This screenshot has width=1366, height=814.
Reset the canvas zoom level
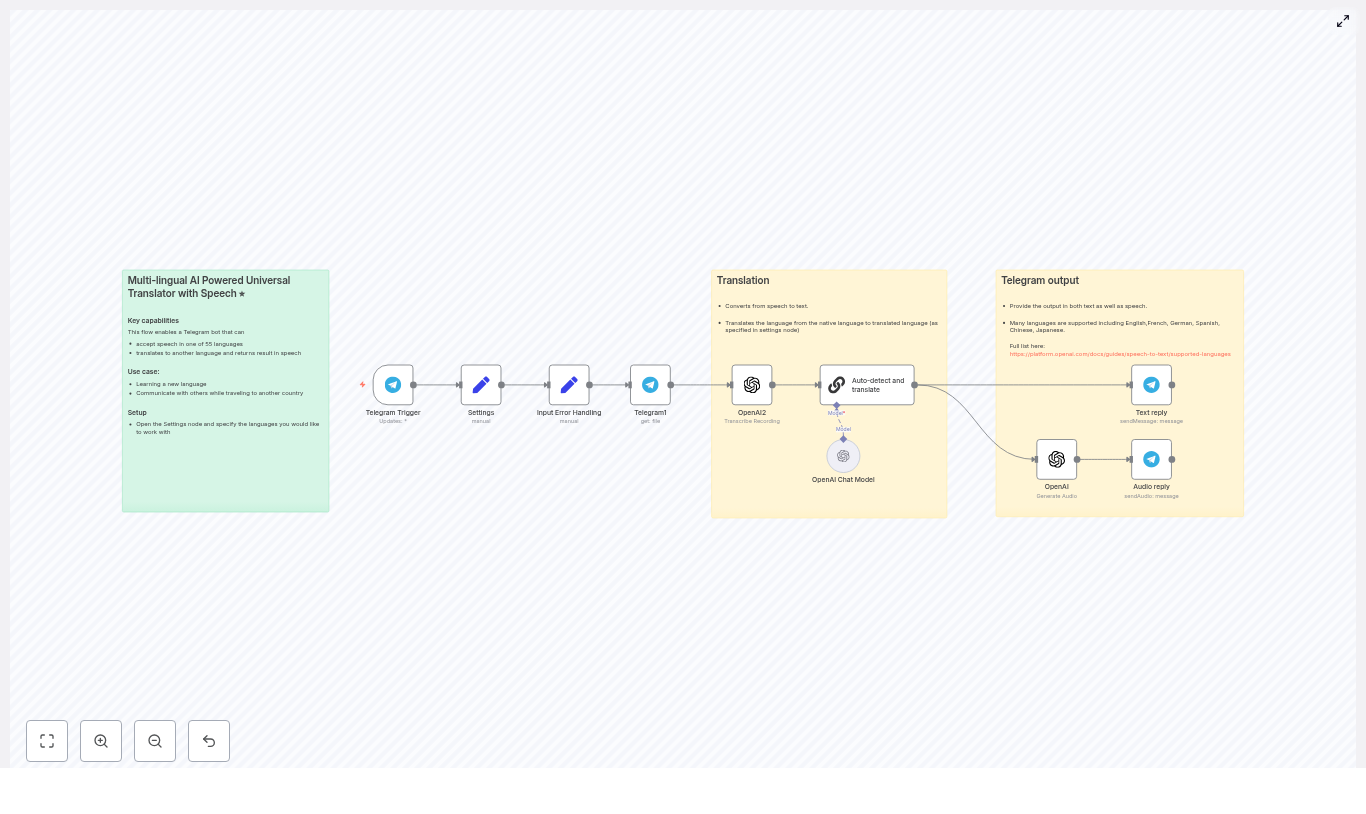point(209,741)
